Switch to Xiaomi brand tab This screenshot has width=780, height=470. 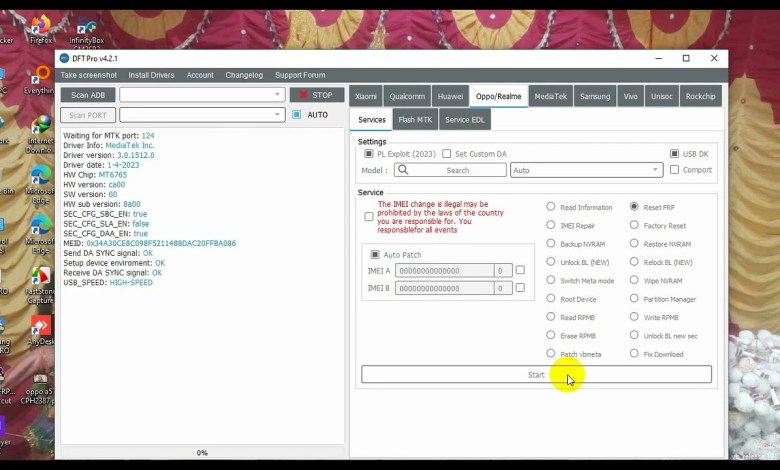(366, 96)
